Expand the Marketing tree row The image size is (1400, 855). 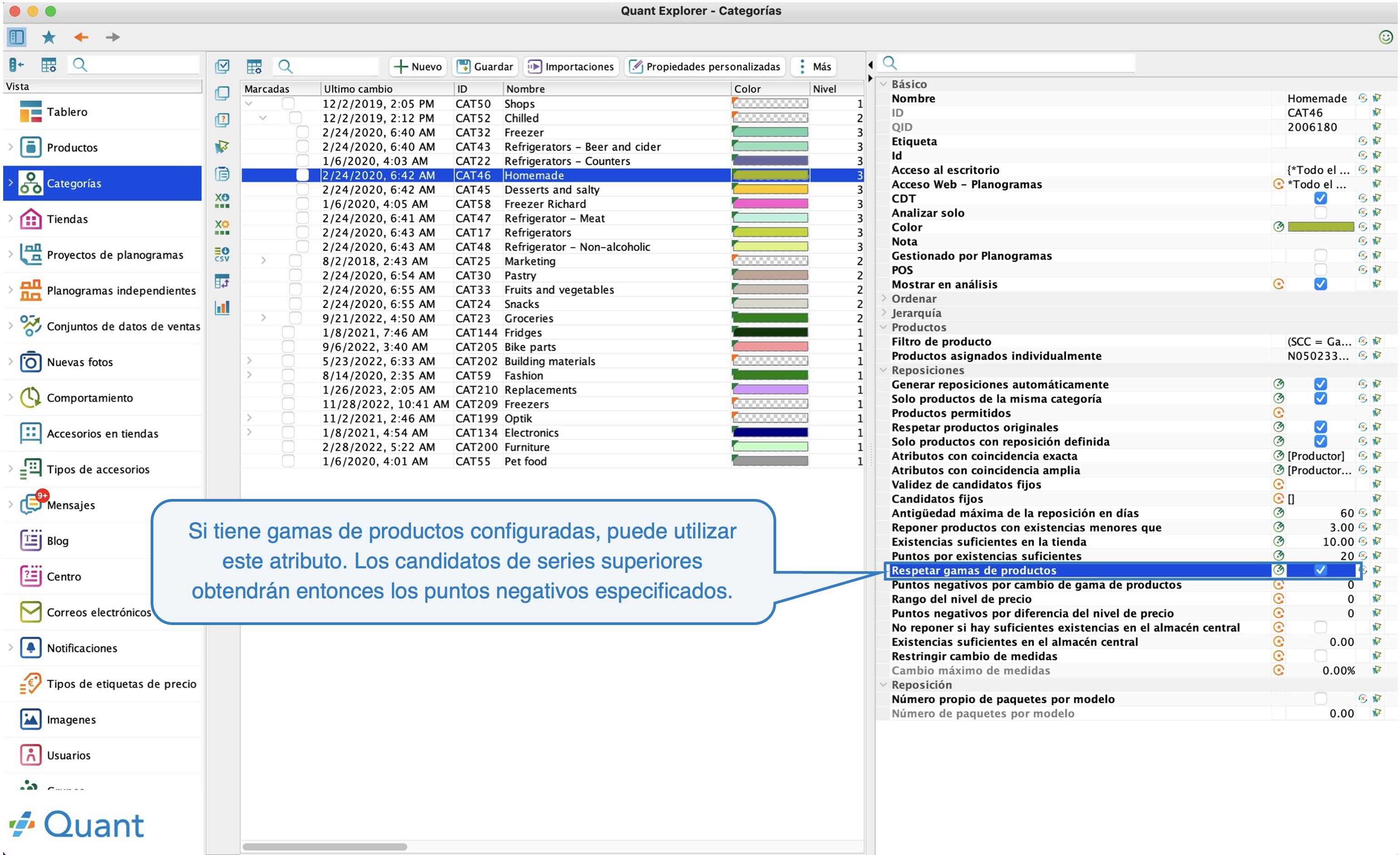click(x=263, y=261)
